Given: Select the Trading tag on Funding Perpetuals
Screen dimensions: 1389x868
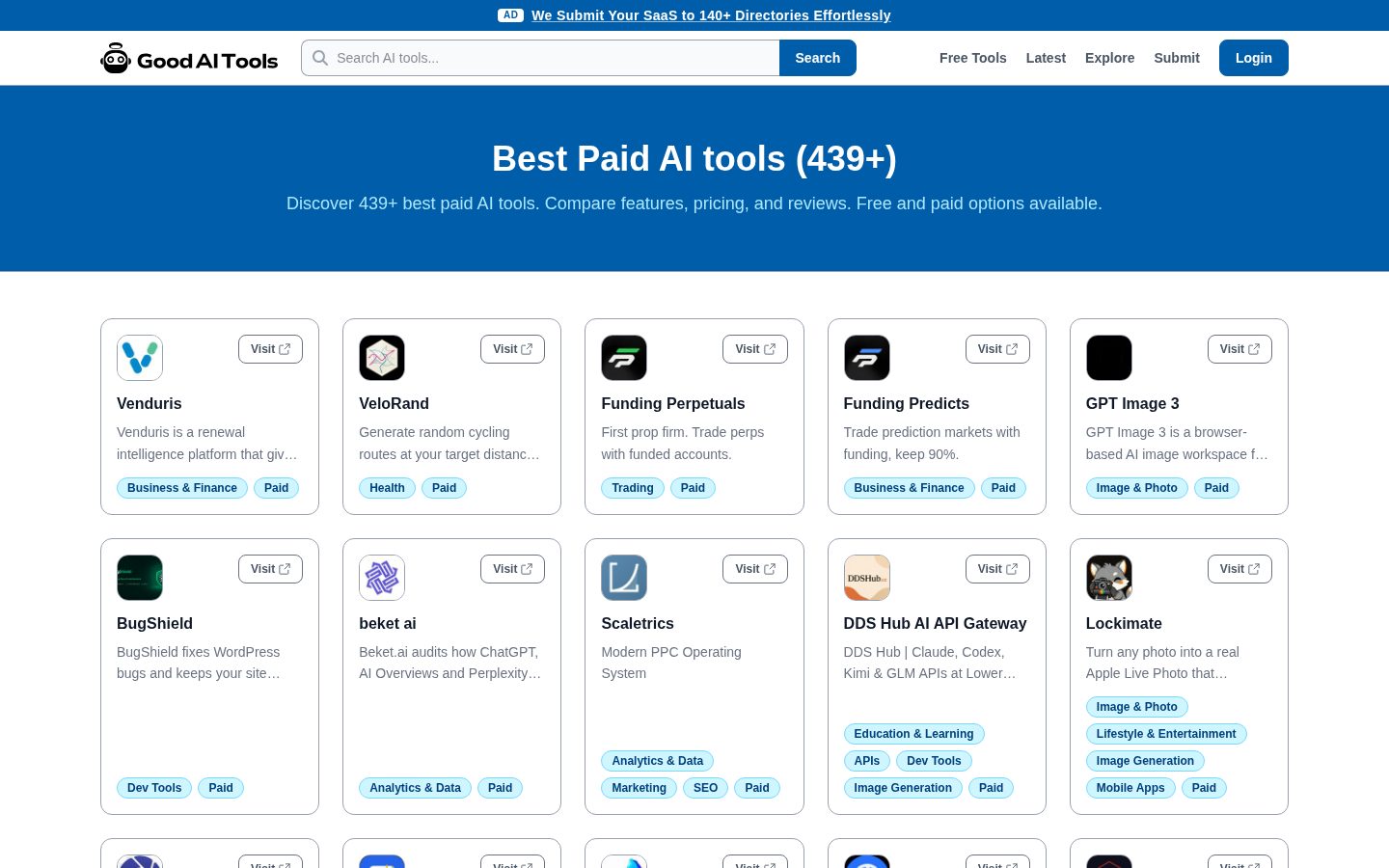Looking at the screenshot, I should tap(633, 488).
